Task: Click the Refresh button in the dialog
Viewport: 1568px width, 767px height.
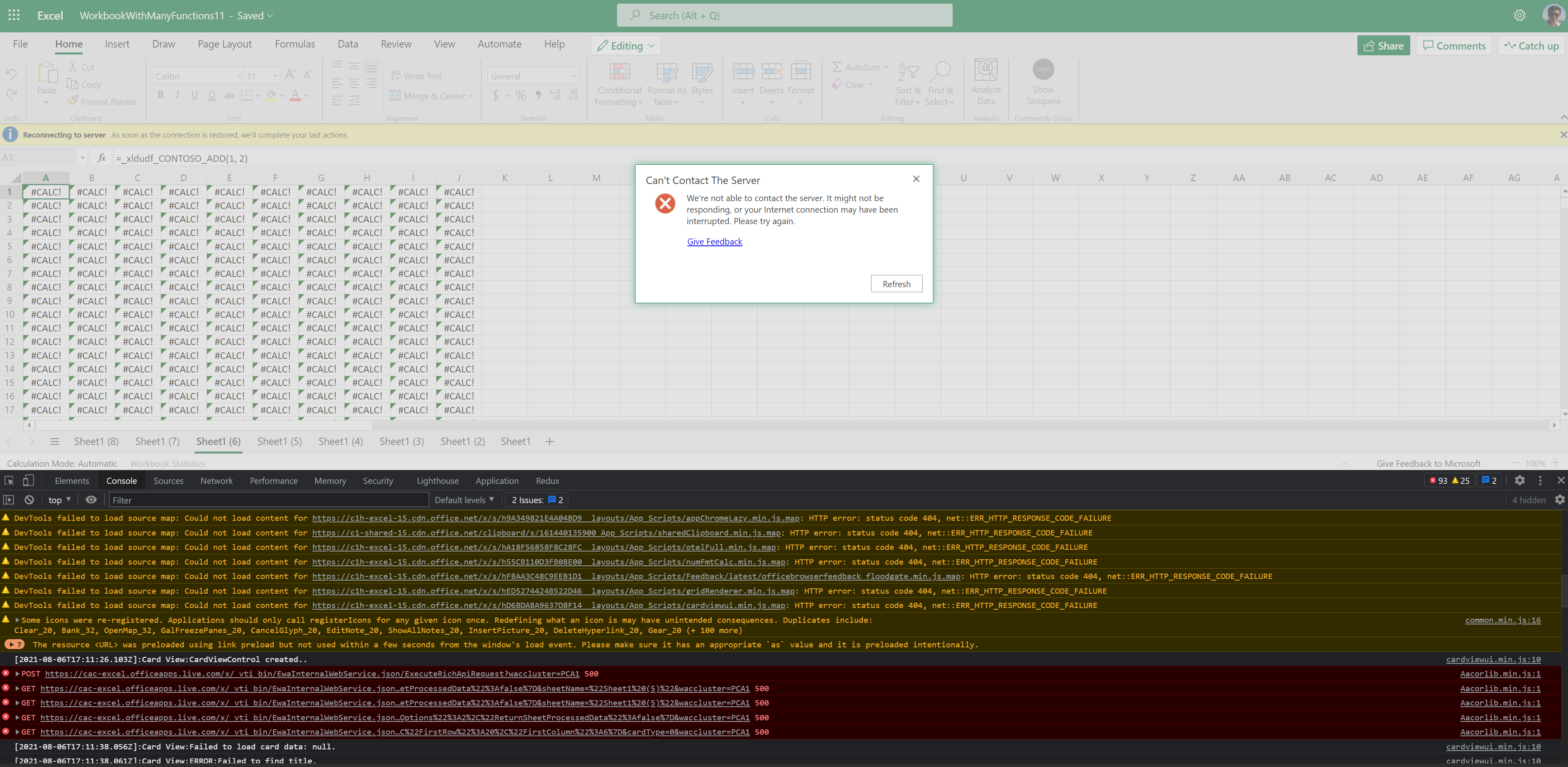Action: click(896, 284)
